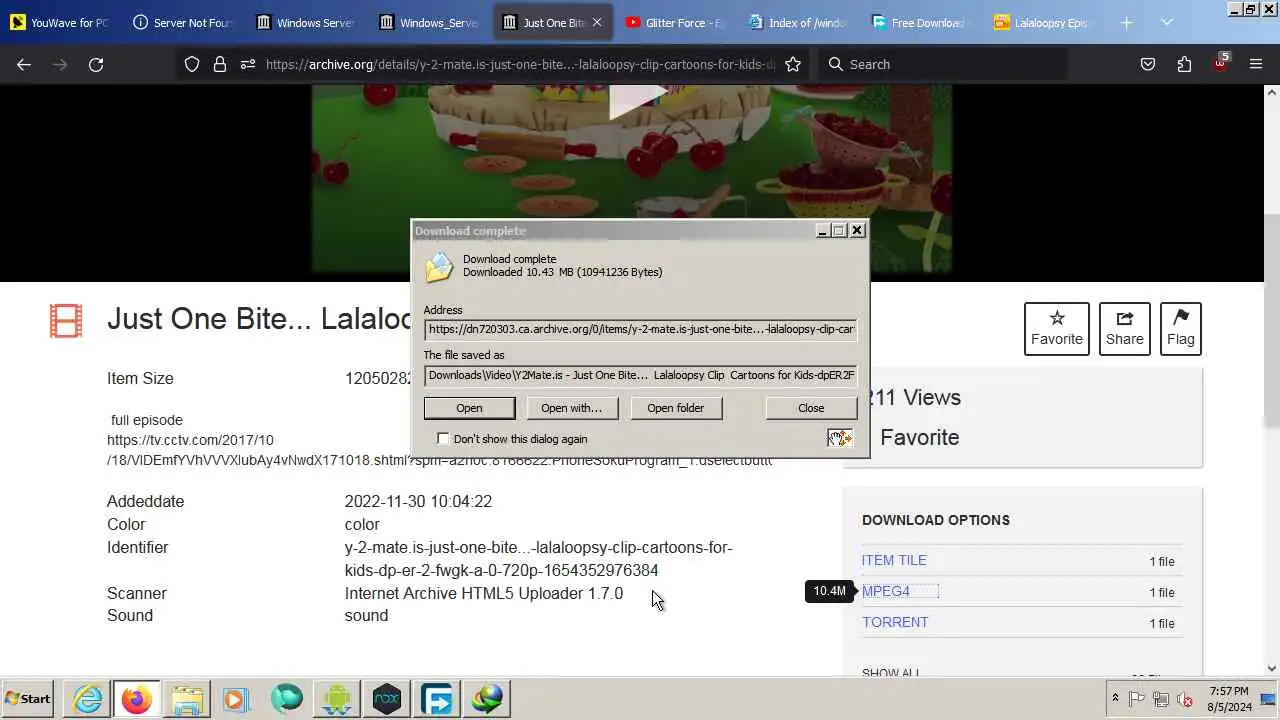This screenshot has height=720, width=1280.
Task: Launch Nox player from the taskbar
Action: (387, 699)
